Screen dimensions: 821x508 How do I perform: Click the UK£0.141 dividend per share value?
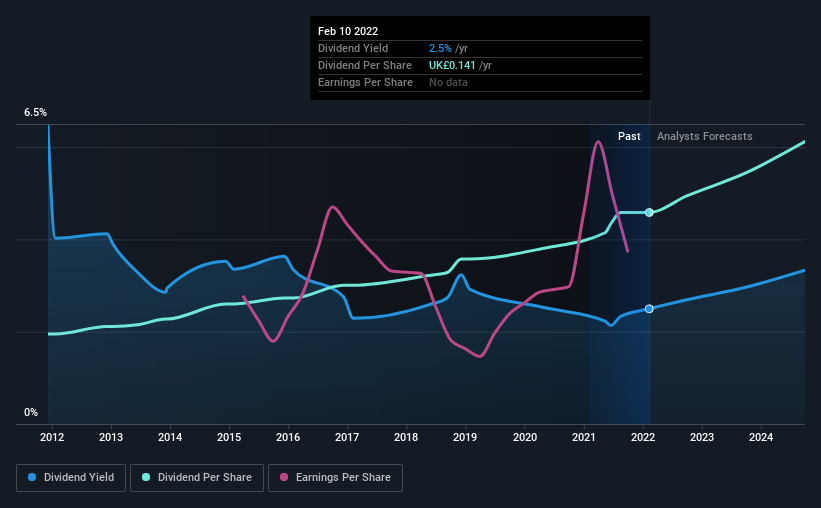pyautogui.click(x=452, y=65)
